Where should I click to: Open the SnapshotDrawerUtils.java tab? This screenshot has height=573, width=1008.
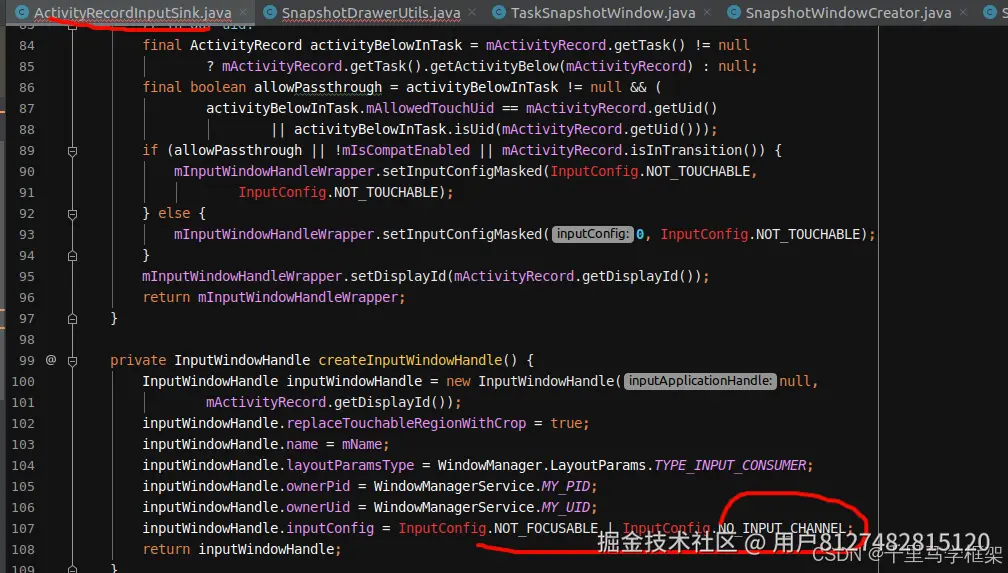[371, 12]
